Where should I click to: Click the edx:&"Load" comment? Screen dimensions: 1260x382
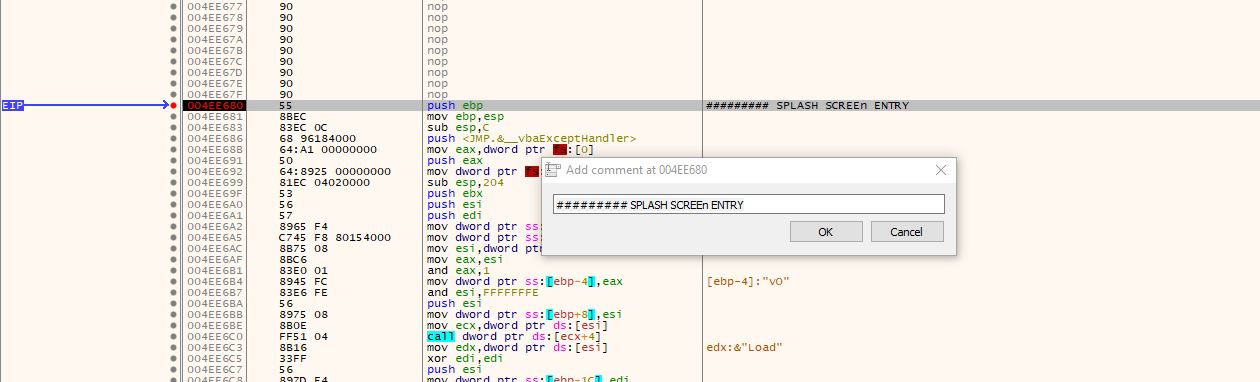(744, 347)
